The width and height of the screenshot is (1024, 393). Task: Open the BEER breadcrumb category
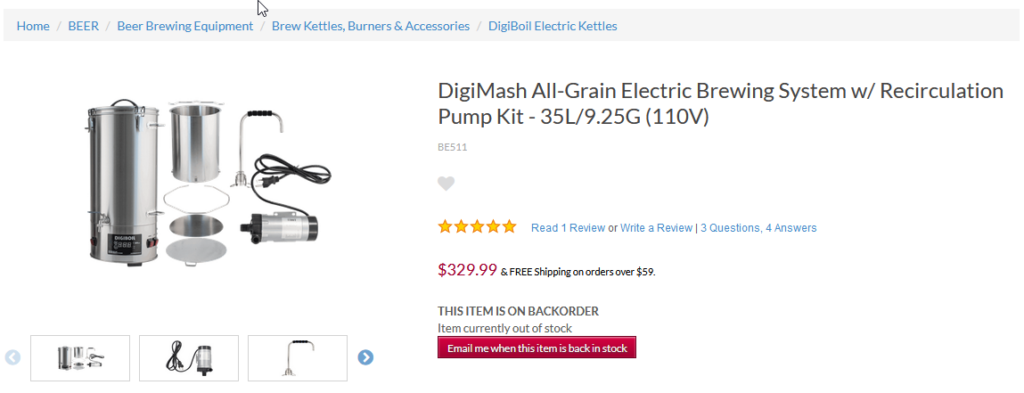[x=84, y=26]
